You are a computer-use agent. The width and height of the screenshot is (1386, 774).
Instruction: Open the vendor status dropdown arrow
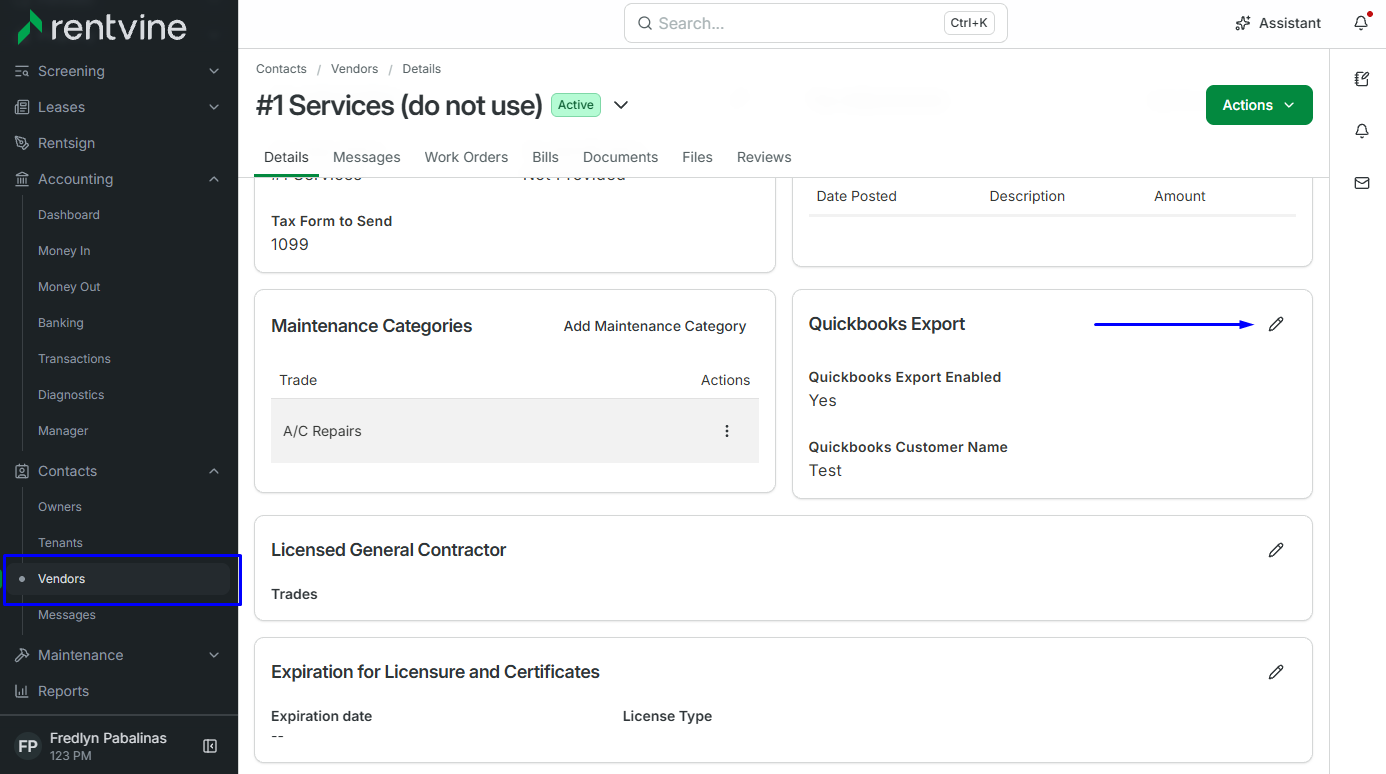[x=621, y=105]
